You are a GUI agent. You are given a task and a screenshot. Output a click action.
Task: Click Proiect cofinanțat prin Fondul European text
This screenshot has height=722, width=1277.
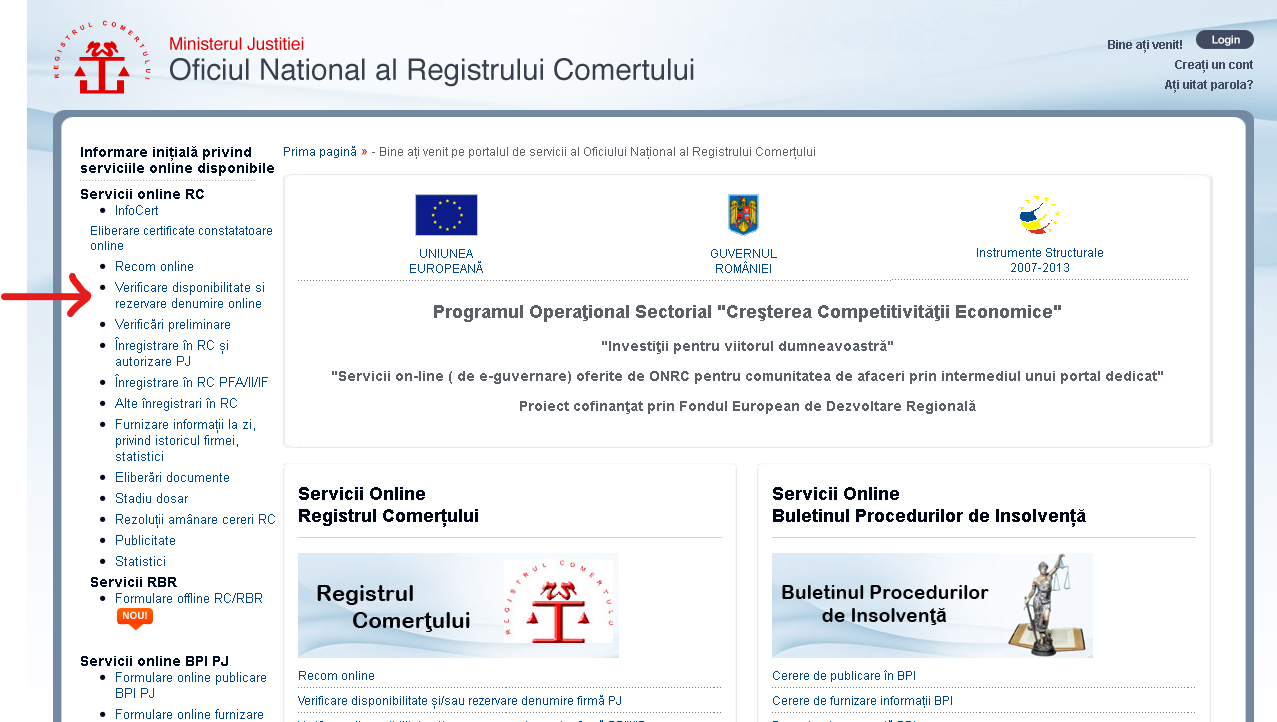click(x=747, y=406)
